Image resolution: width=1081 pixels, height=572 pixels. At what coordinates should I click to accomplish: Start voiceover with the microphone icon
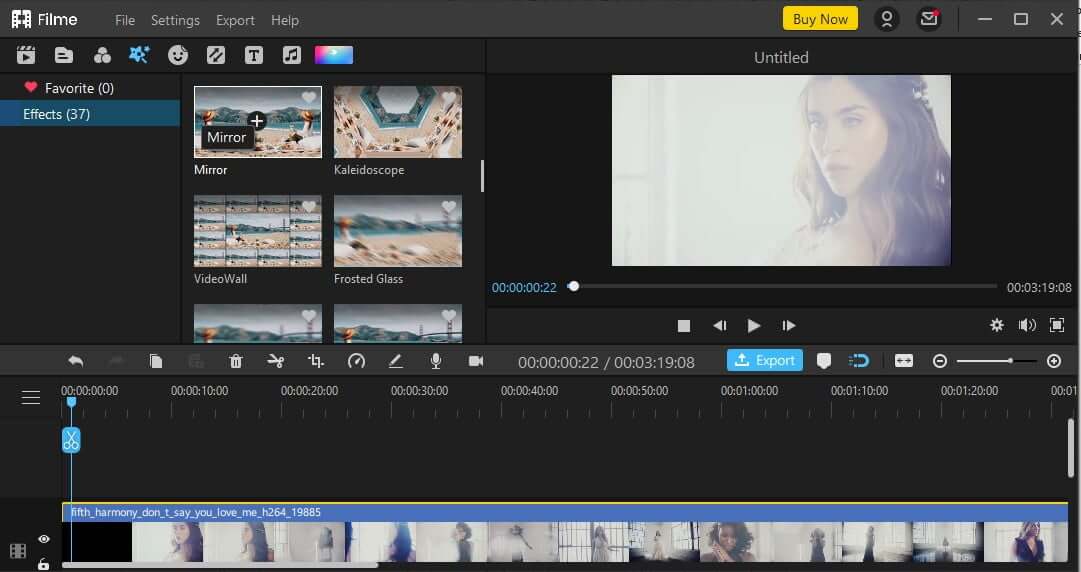(436, 361)
